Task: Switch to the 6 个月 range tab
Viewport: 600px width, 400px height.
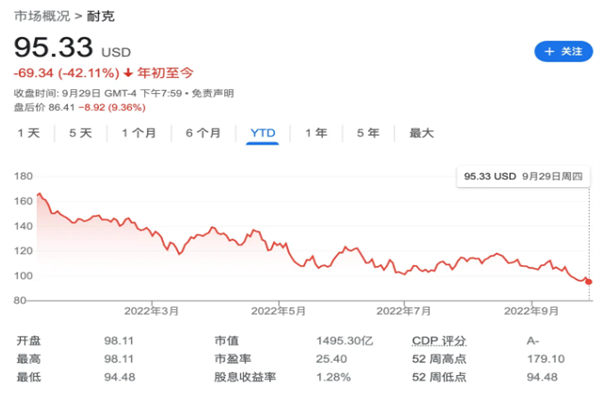Action: (203, 133)
